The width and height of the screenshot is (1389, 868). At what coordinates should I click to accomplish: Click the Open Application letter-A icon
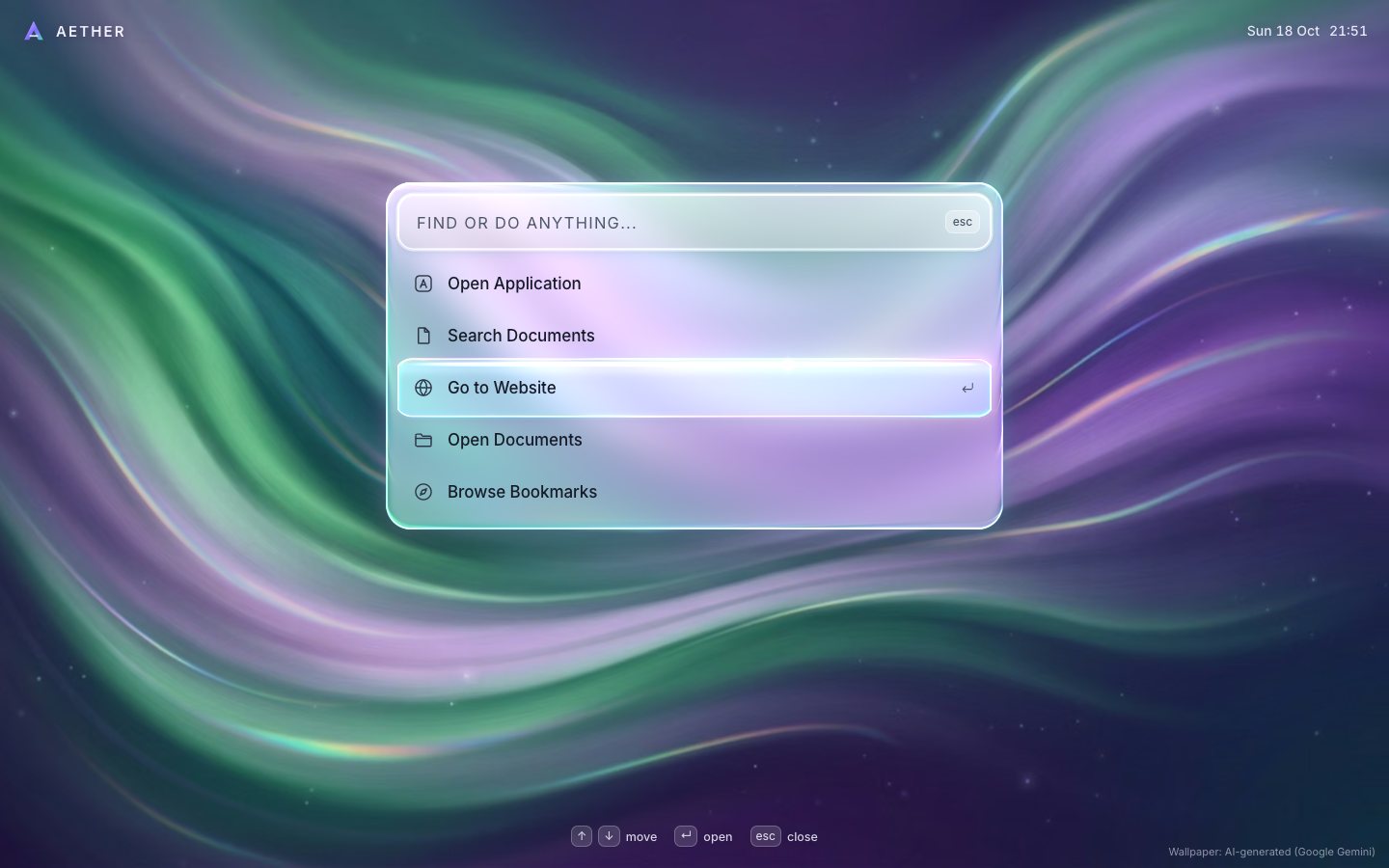coord(423,284)
